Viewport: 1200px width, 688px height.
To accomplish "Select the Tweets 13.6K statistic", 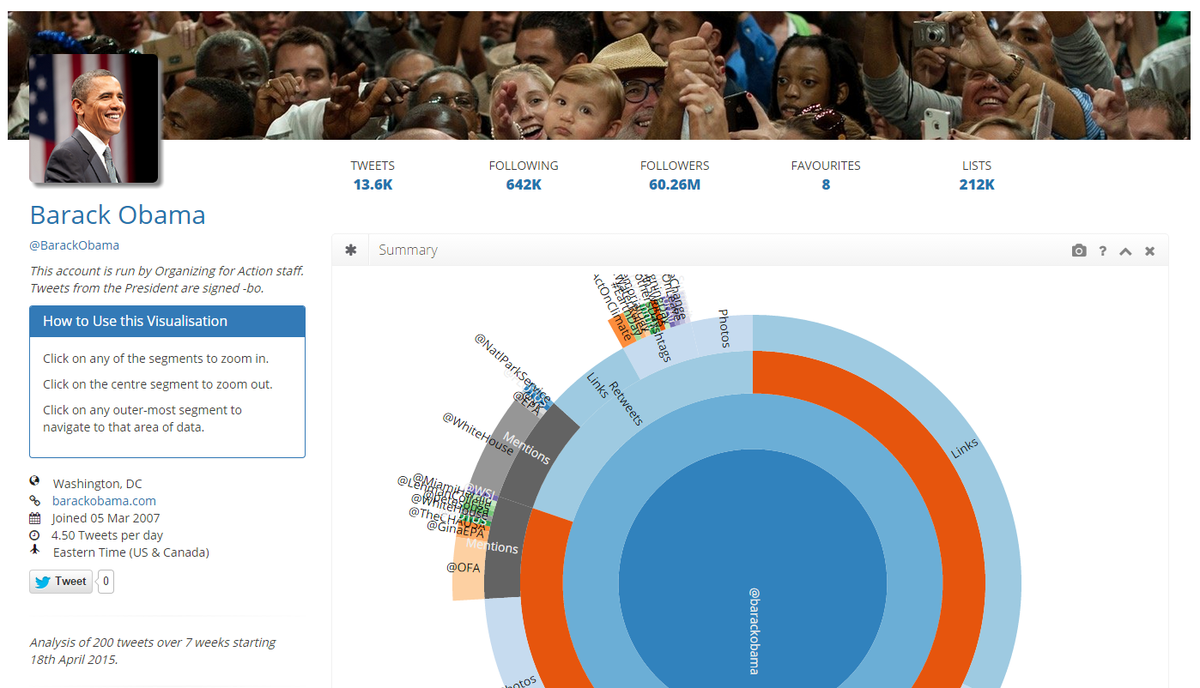I will 372,175.
